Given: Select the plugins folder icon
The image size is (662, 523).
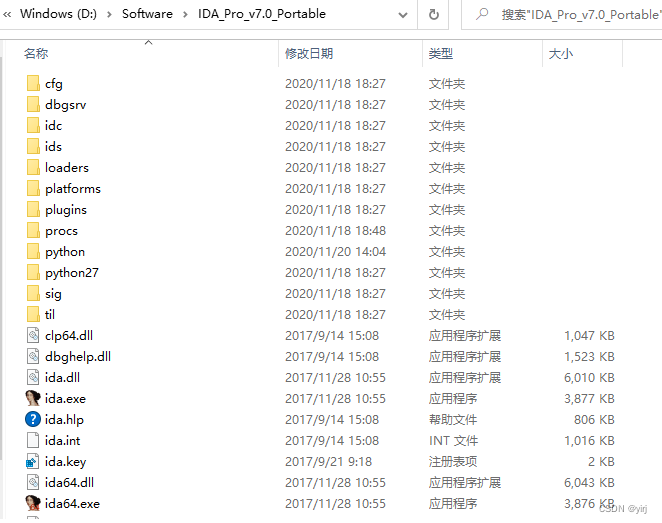Looking at the screenshot, I should point(33,209).
